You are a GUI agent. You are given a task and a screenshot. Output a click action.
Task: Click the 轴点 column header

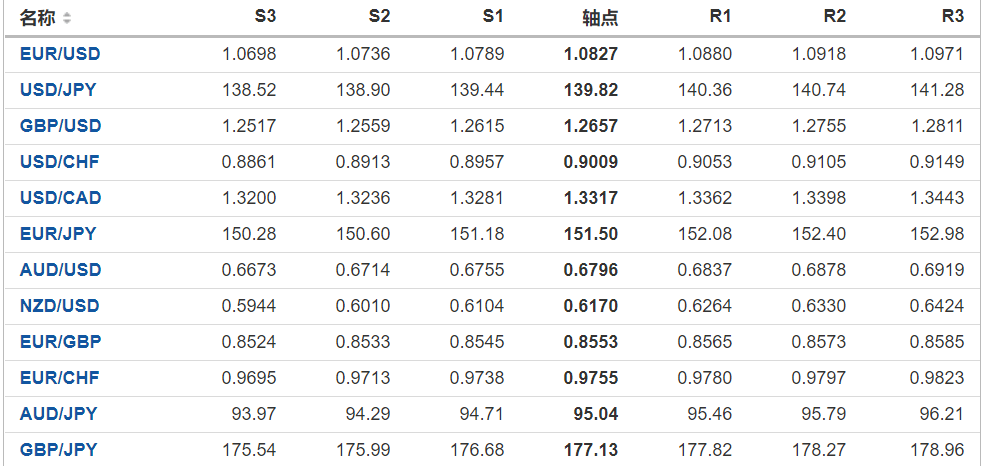tap(600, 18)
